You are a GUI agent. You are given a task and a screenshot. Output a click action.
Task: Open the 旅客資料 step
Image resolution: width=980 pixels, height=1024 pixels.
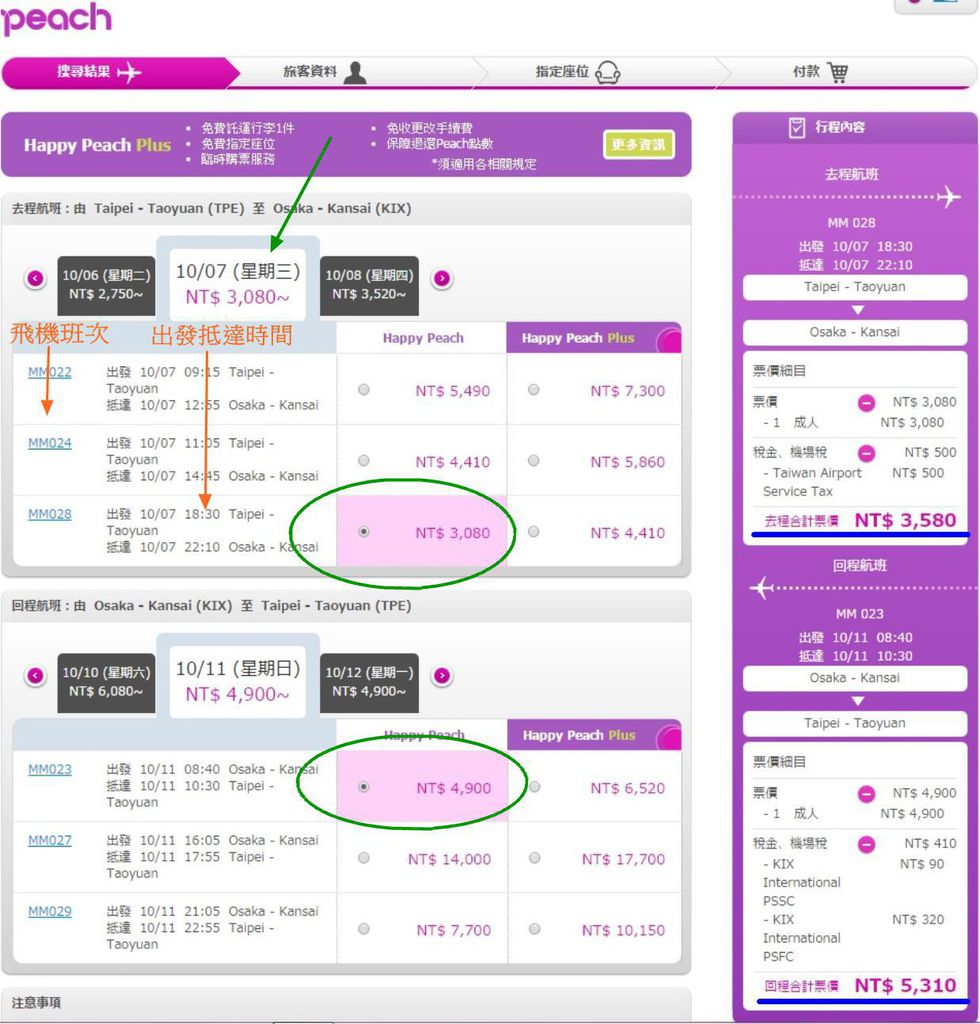pyautogui.click(x=356, y=72)
